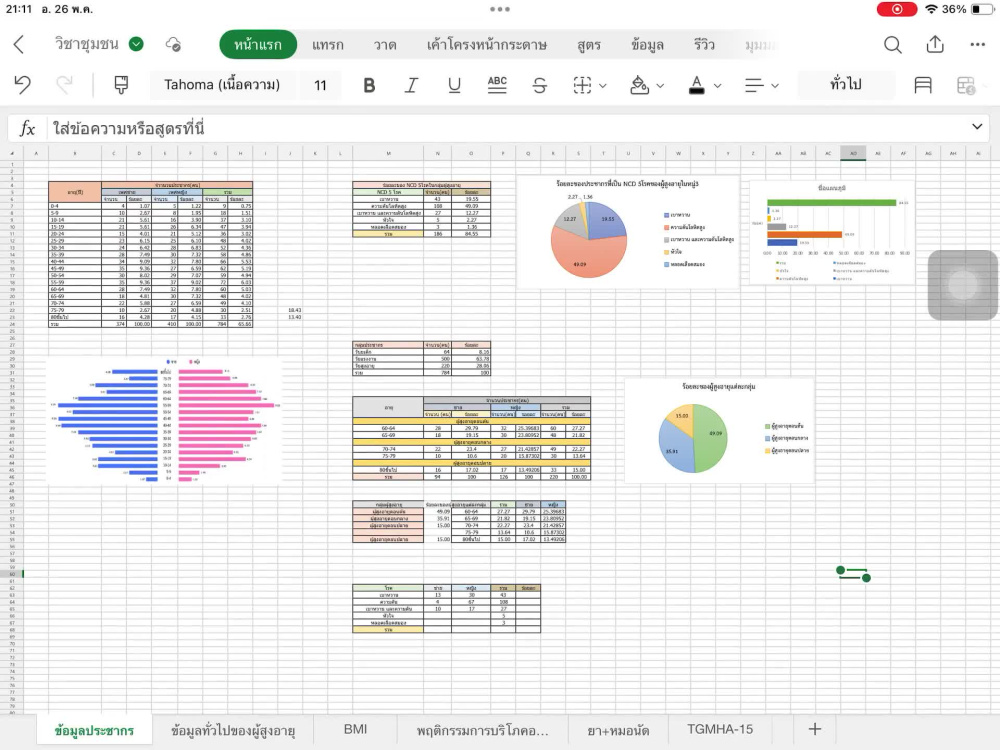
Task: Tap the red screen recording indicator
Action: coord(896,9)
